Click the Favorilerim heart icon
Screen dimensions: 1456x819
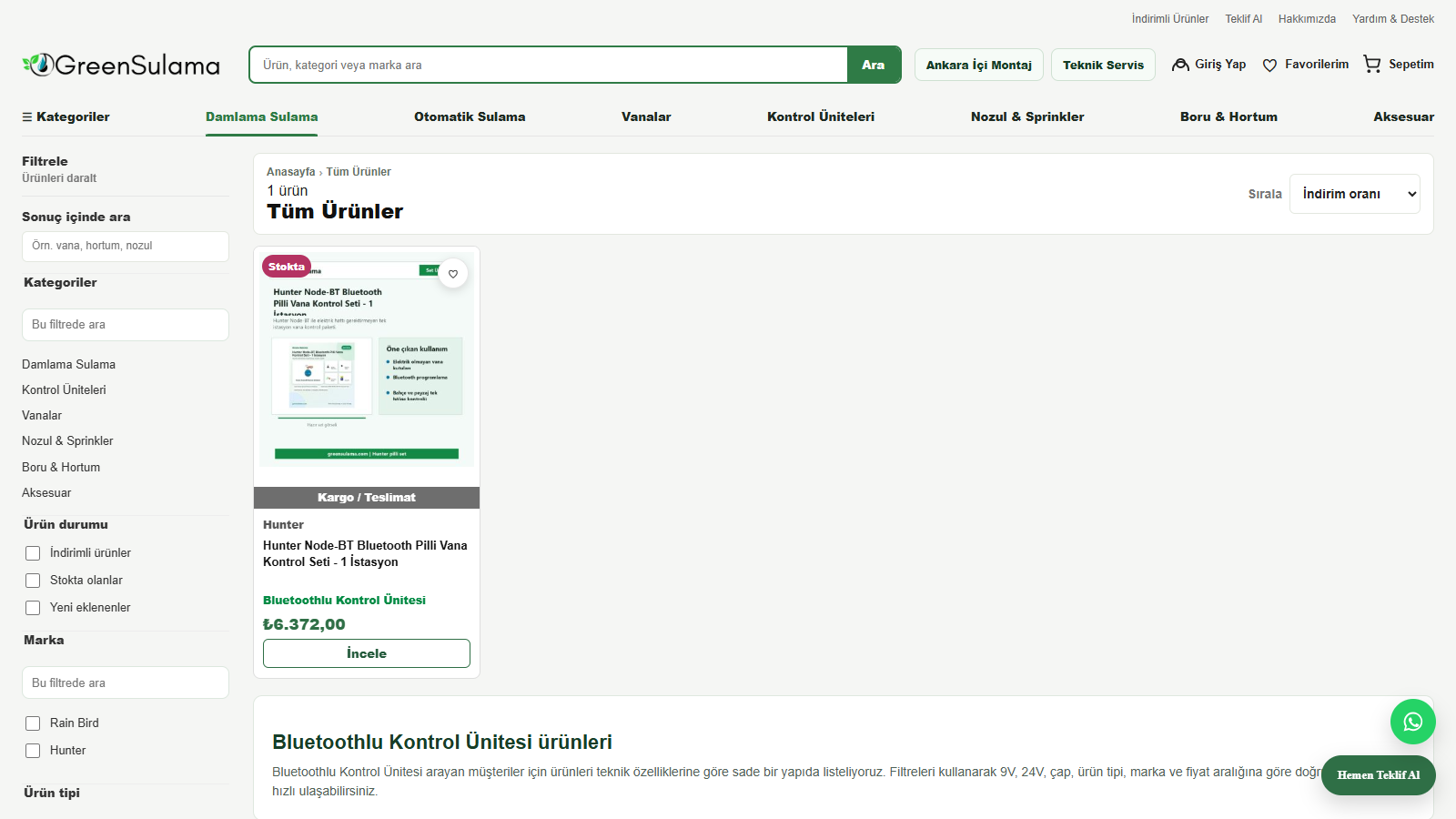pos(1269,65)
